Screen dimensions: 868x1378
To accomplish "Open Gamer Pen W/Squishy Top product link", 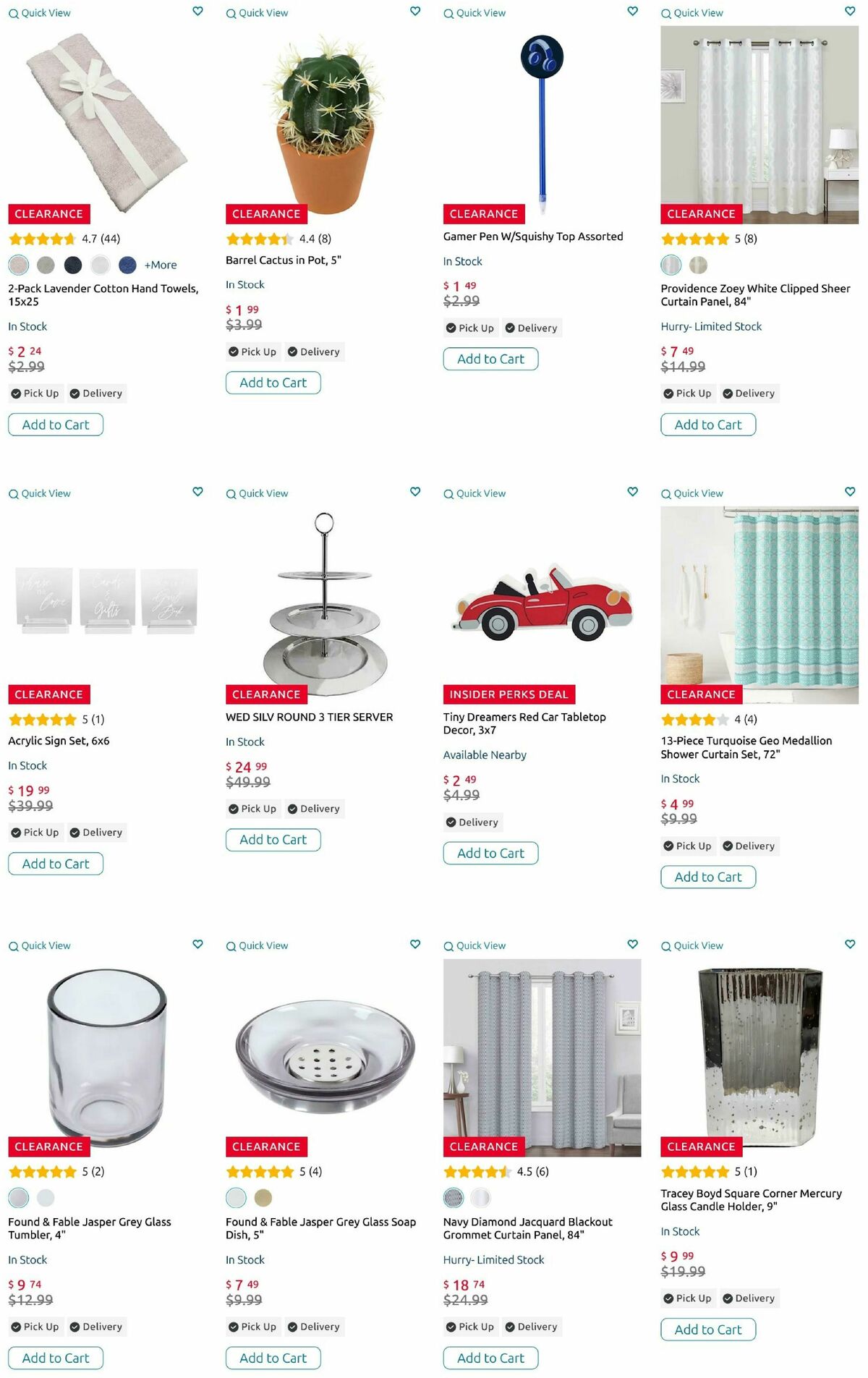I will pyautogui.click(x=532, y=237).
